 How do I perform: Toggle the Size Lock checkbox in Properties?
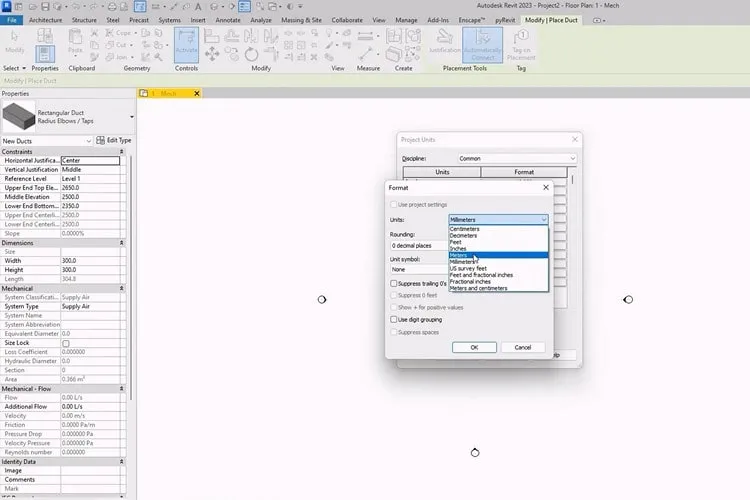(x=66, y=343)
